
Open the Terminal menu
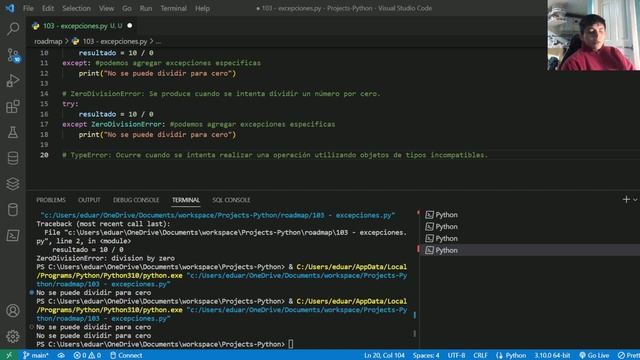point(173,8)
